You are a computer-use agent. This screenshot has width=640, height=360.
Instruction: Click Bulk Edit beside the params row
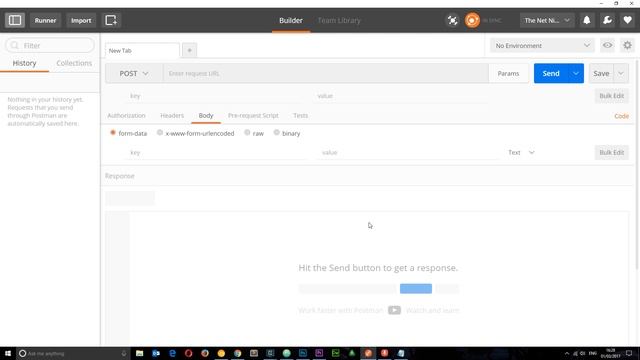[x=611, y=96]
